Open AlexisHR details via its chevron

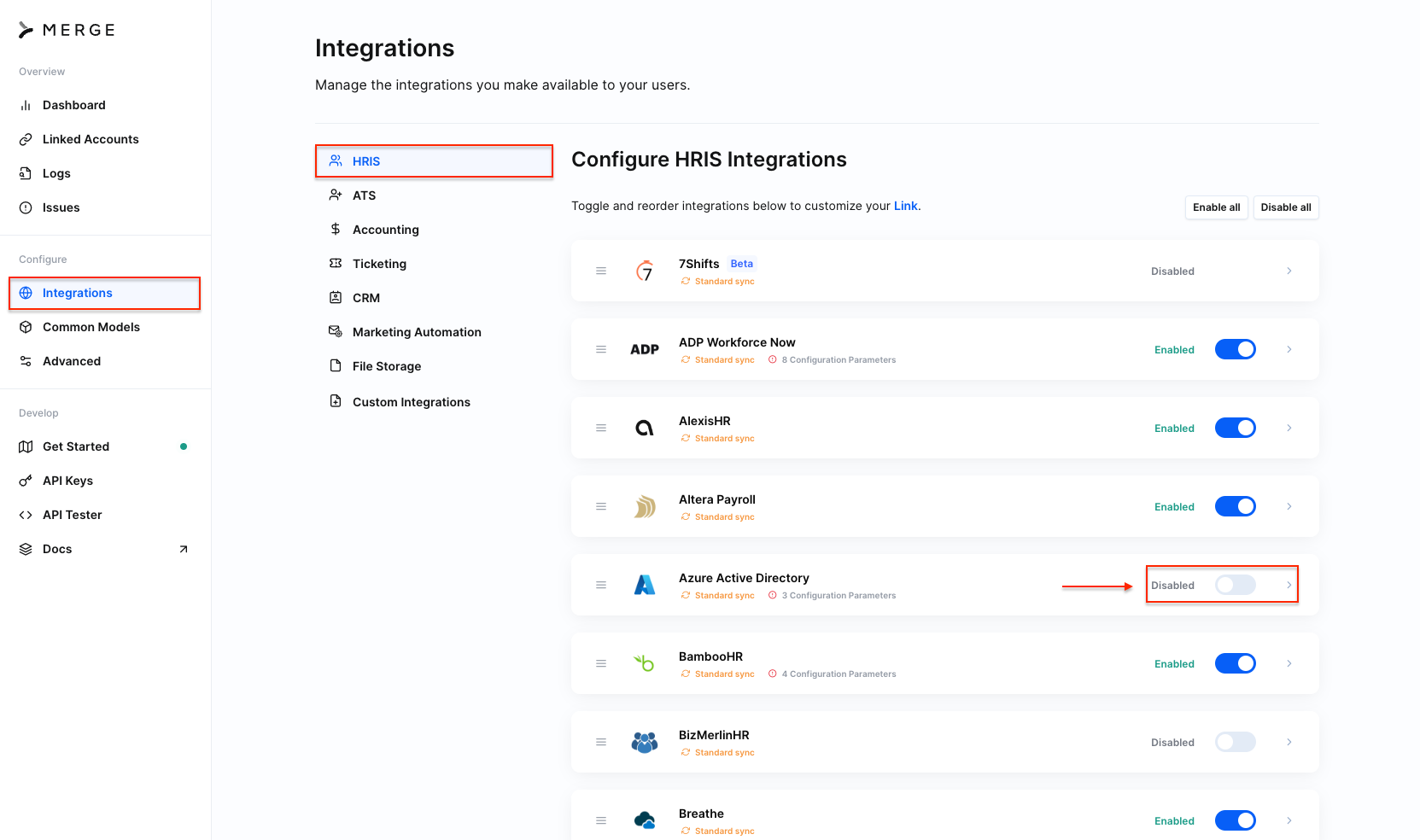1289,428
